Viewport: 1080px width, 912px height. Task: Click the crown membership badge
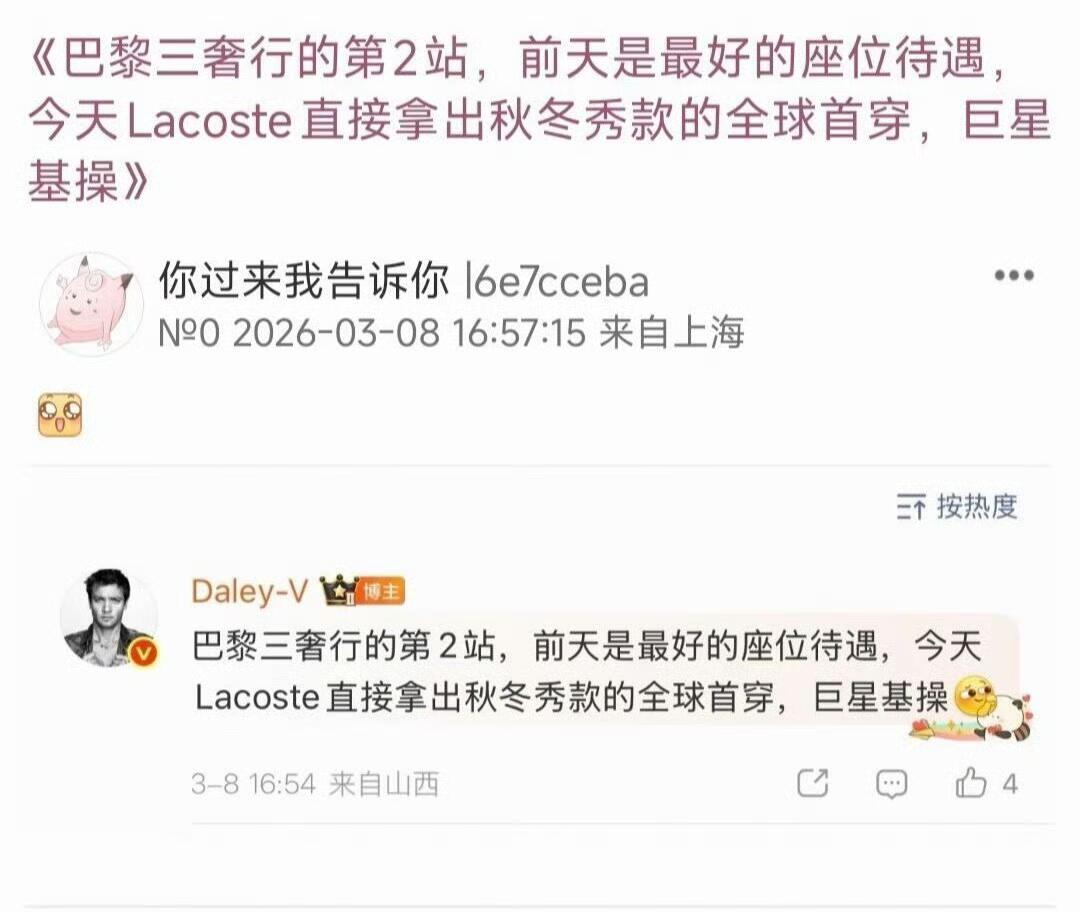340,591
